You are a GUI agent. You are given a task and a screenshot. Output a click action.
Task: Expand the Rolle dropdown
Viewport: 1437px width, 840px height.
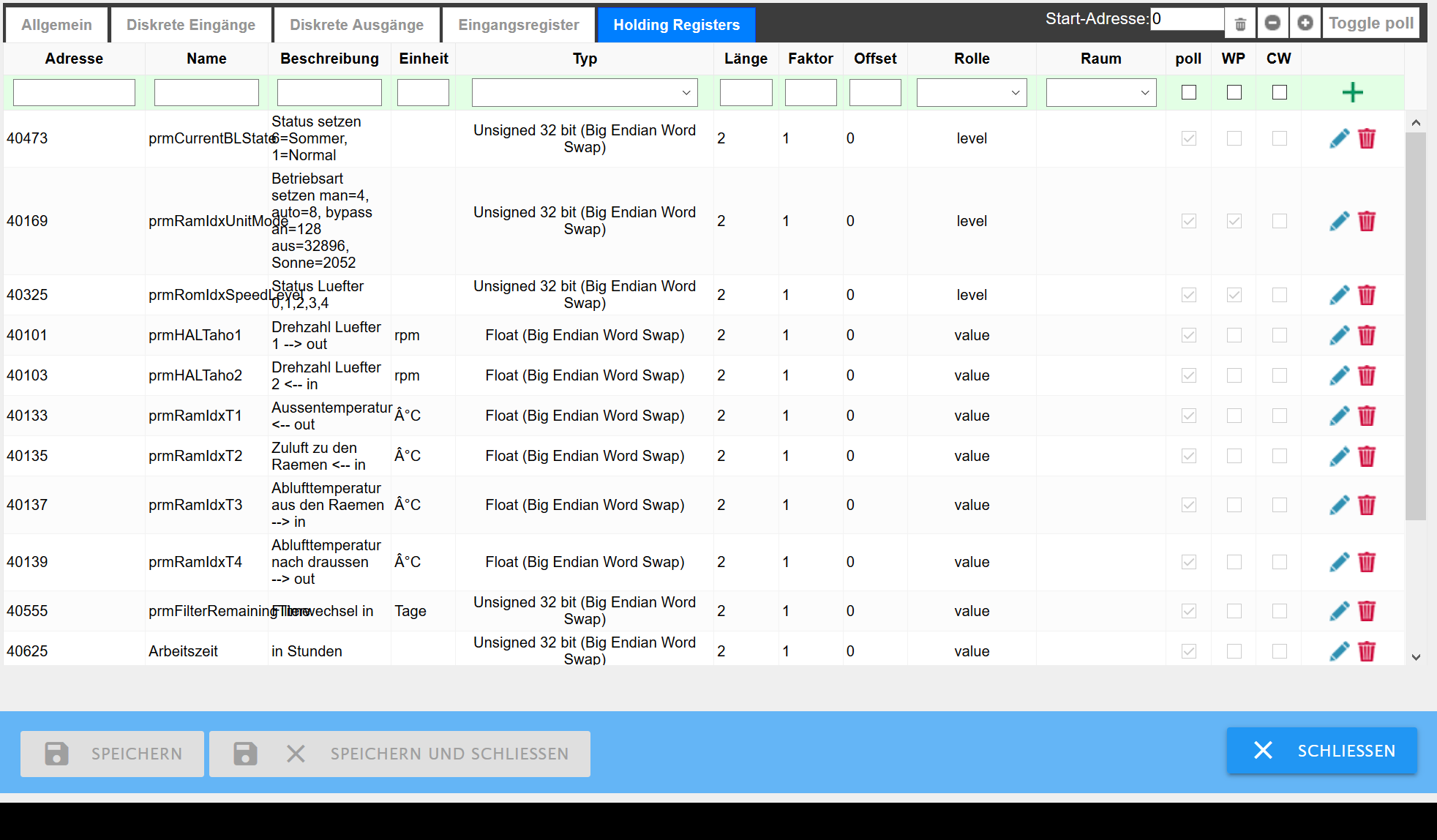[971, 93]
